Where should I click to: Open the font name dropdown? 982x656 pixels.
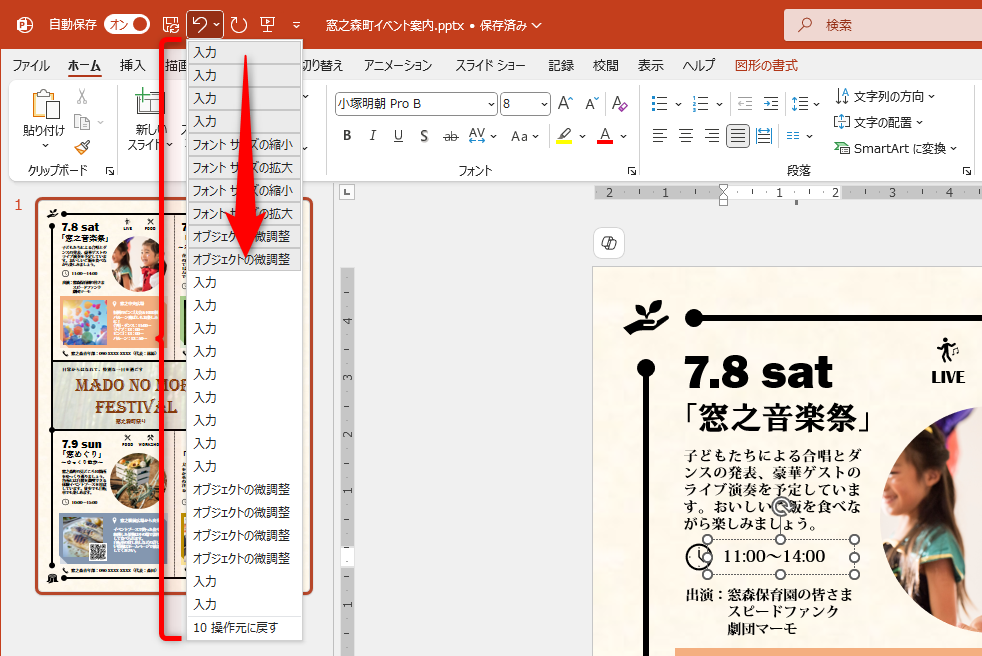pyautogui.click(x=493, y=103)
